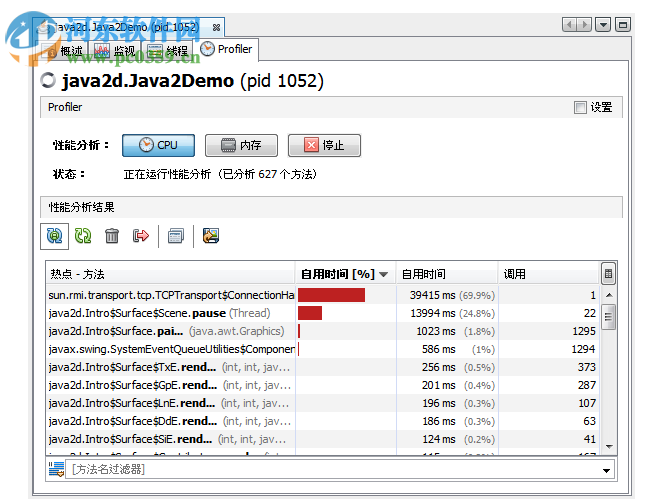Screen dimensions: 655x500
Task: Switch to the 线程 tab
Action: [168, 51]
